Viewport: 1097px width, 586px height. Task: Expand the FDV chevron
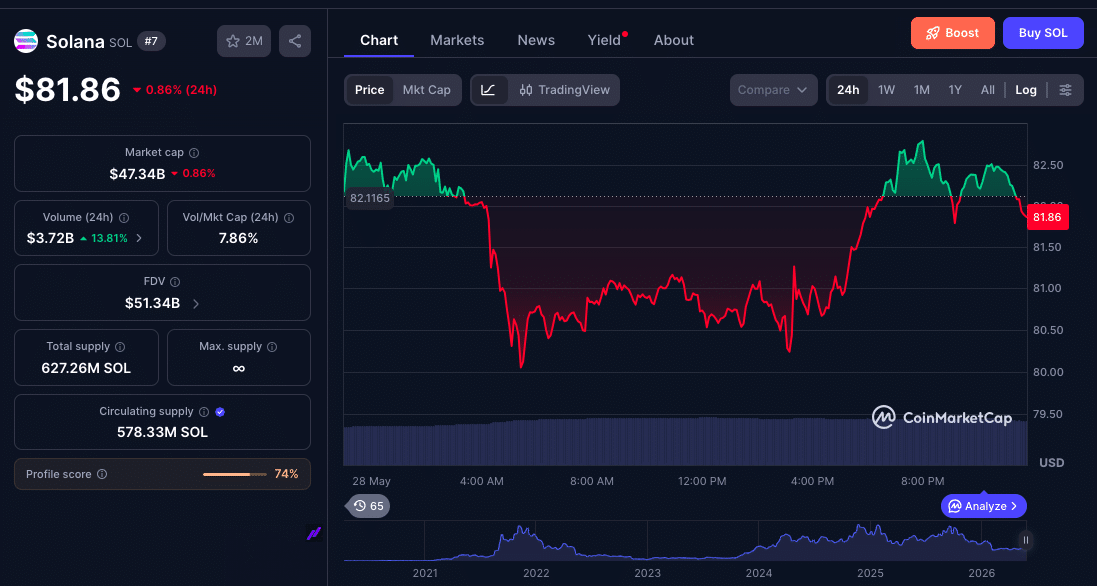[x=196, y=303]
